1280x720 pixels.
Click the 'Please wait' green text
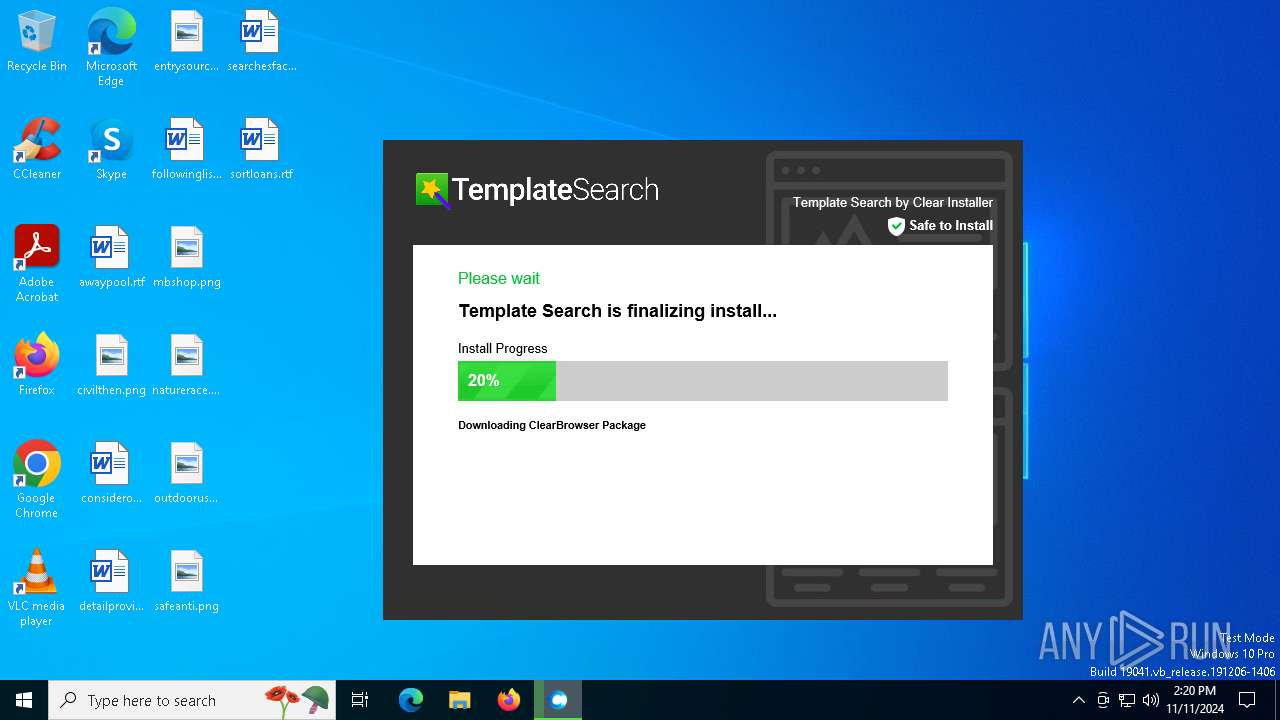click(499, 278)
